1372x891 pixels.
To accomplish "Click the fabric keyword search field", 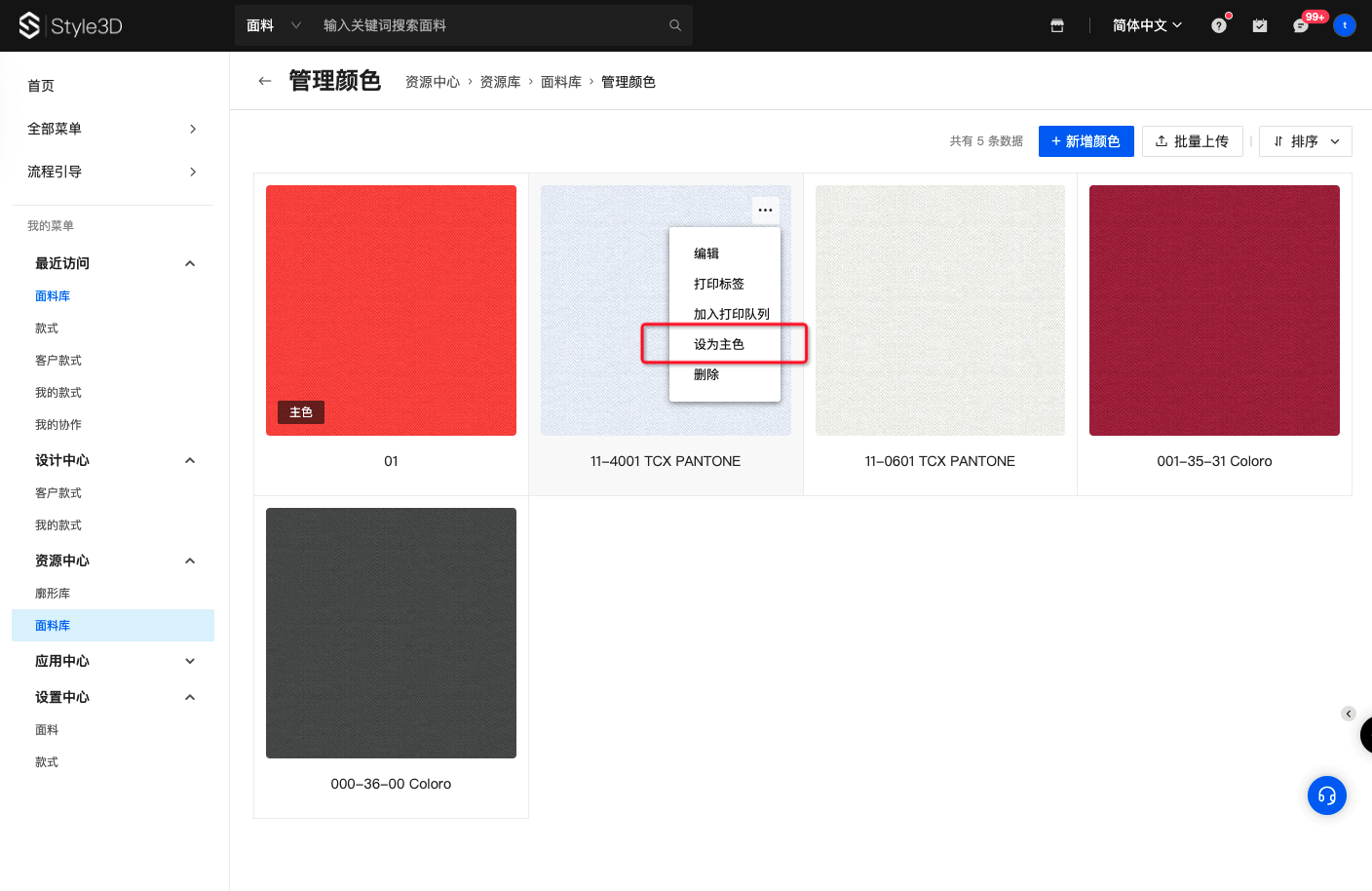I will [487, 25].
